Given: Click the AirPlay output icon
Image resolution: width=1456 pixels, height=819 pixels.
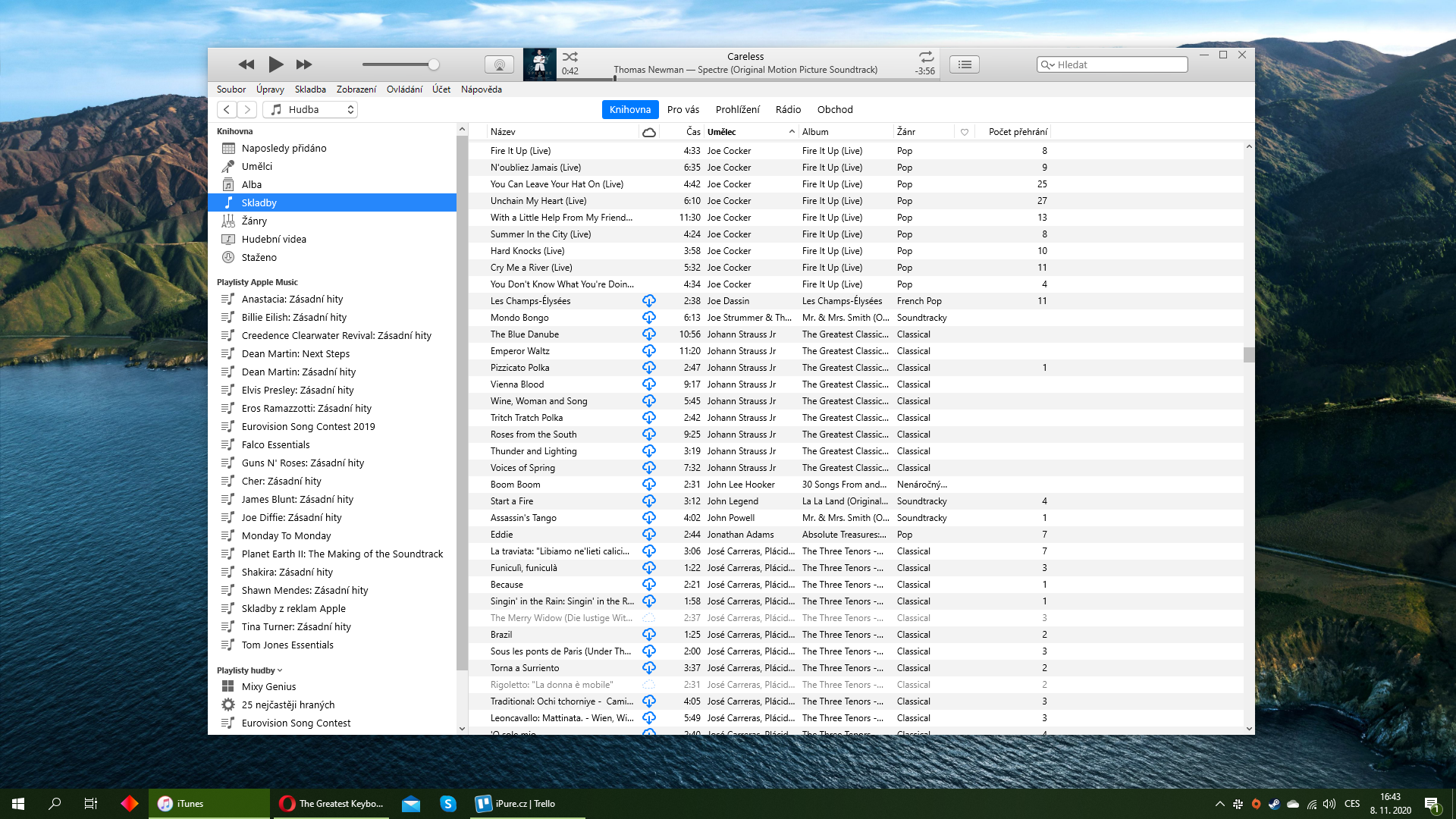Looking at the screenshot, I should pos(499,64).
